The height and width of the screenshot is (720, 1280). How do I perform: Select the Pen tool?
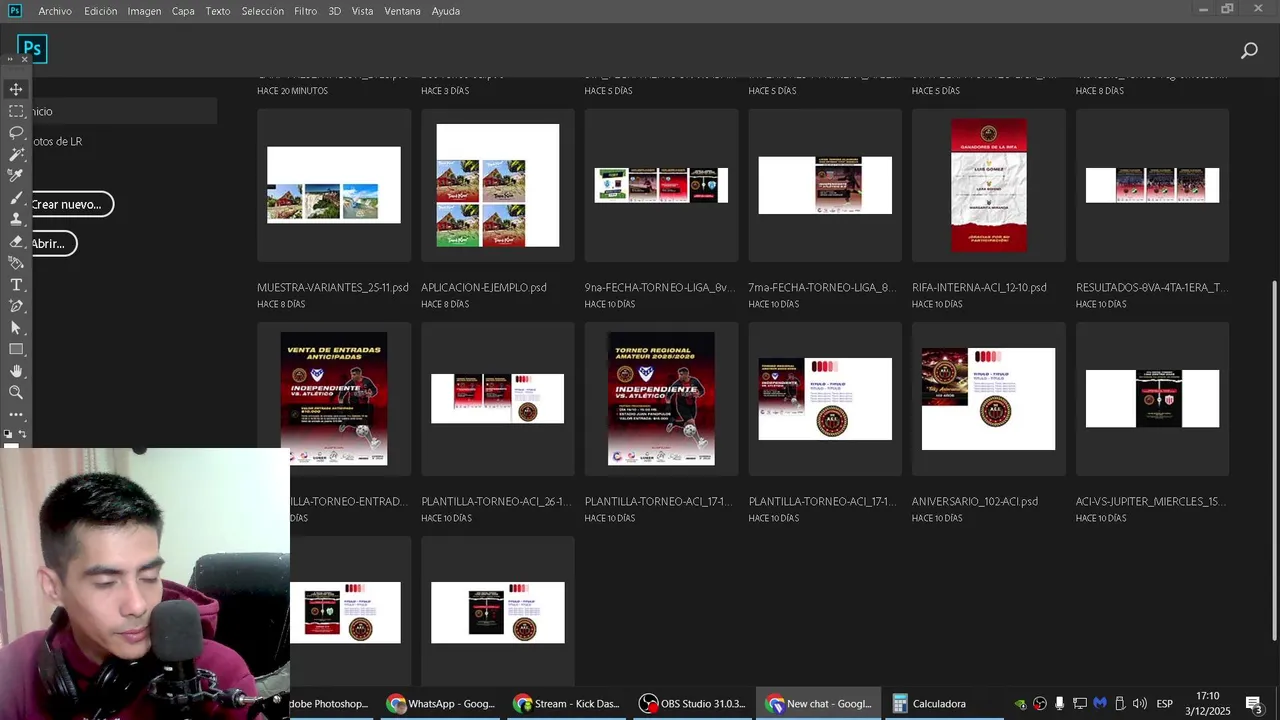coord(16,306)
